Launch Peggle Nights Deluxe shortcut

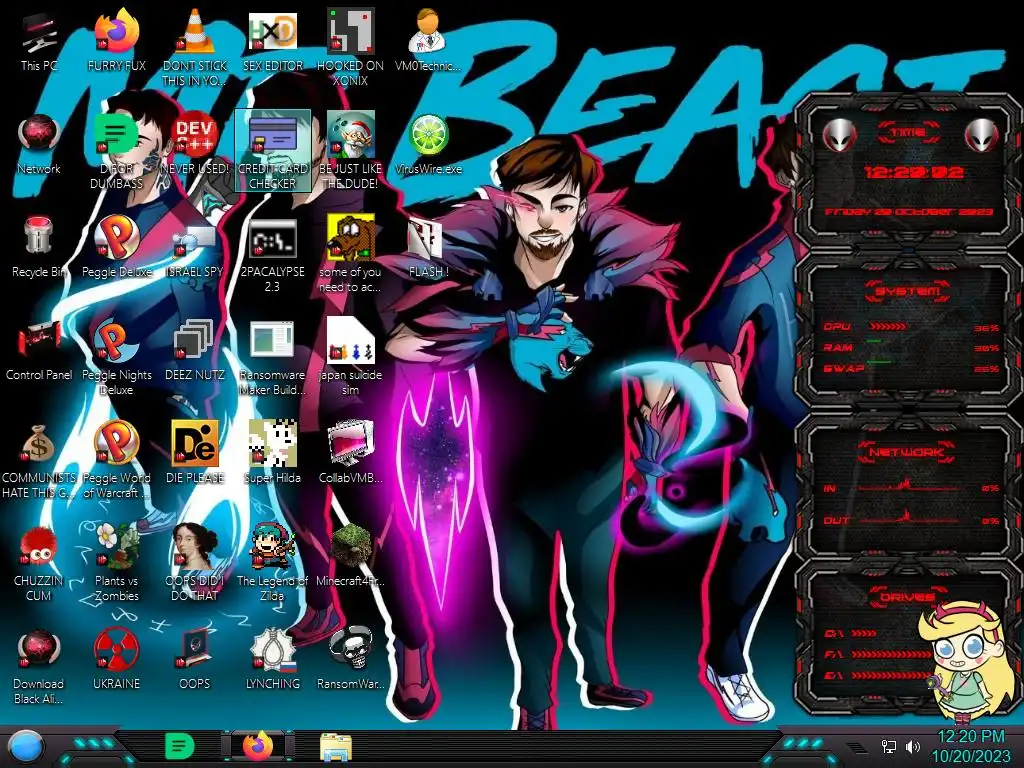pos(117,358)
